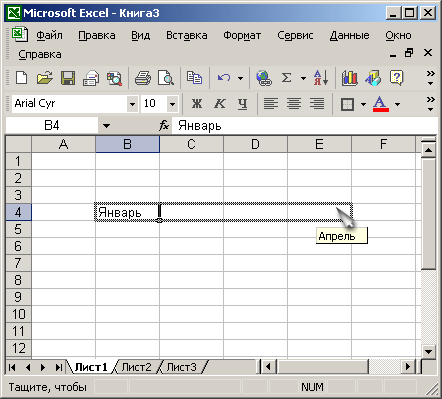Click the Copy icon in the toolbar
Screen dimensions: 442x399
[194, 78]
